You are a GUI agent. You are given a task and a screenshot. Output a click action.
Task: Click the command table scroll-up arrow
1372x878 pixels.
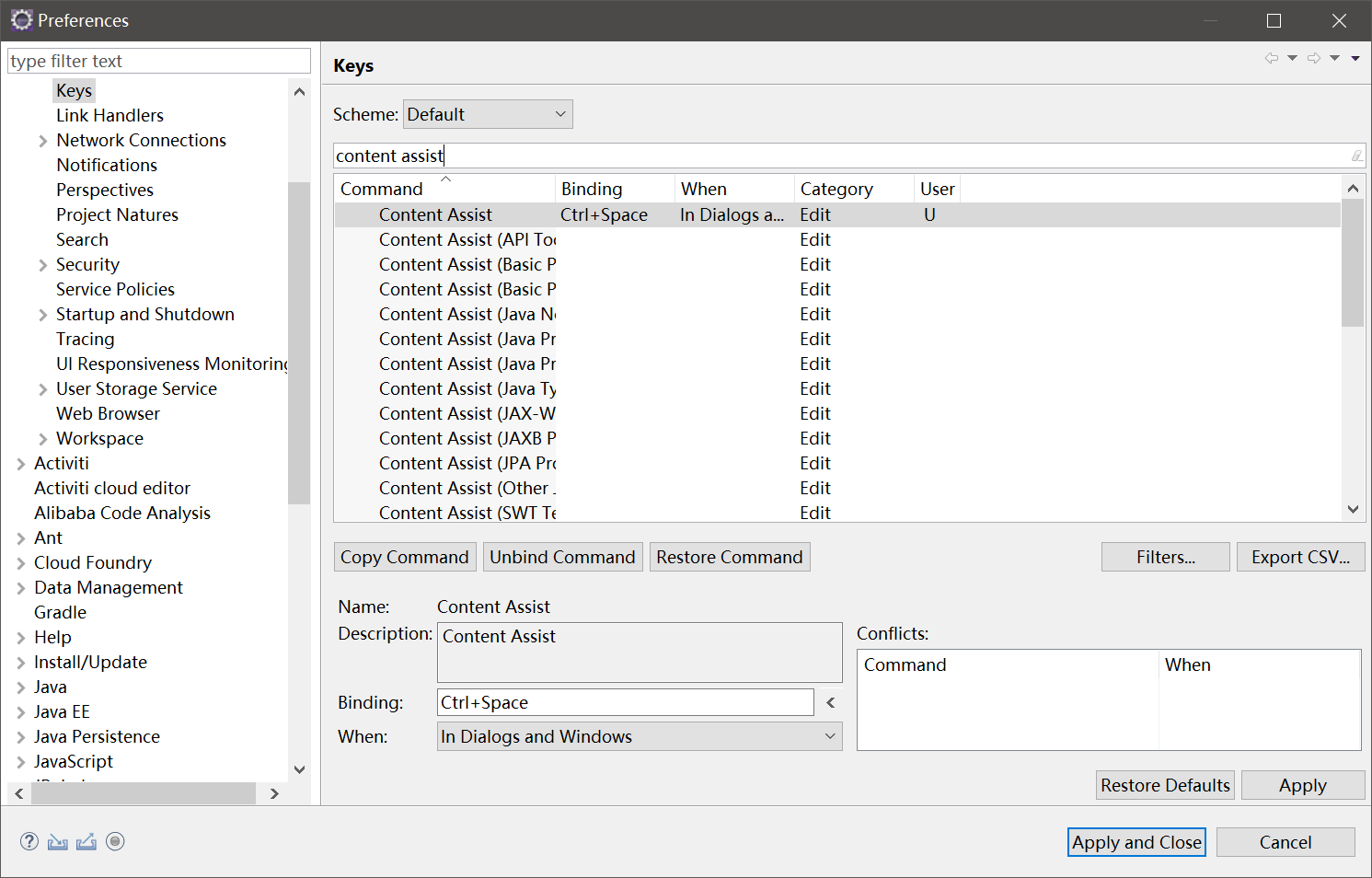pos(1353,189)
